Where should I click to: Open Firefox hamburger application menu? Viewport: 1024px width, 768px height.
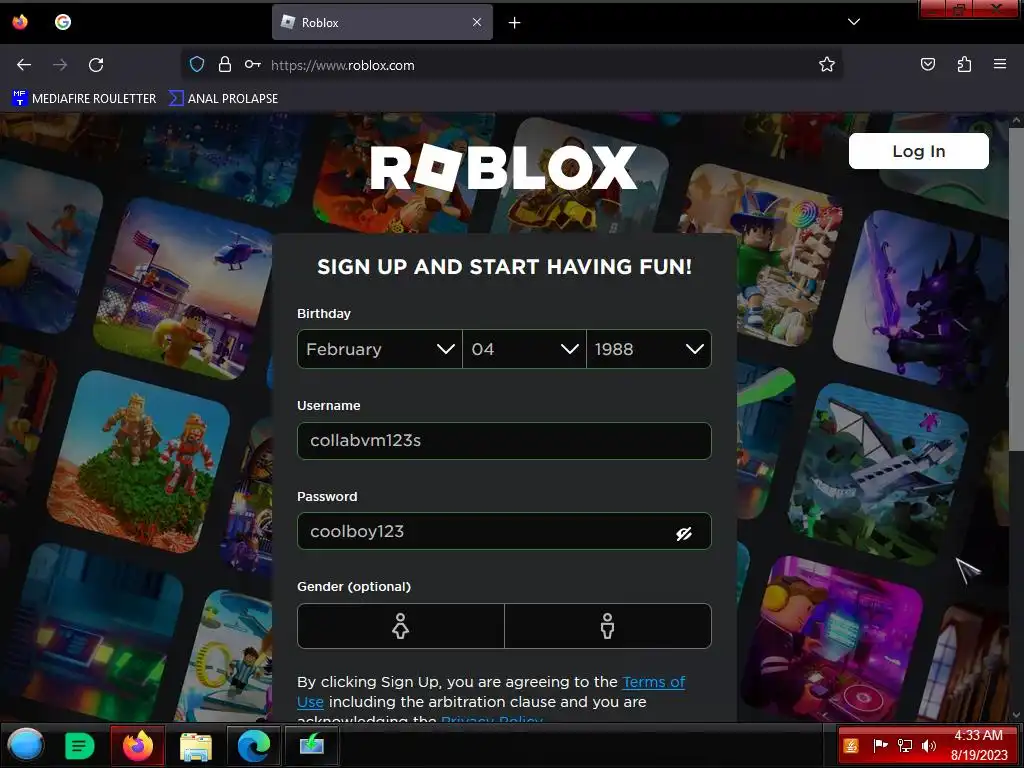[x=1000, y=65]
